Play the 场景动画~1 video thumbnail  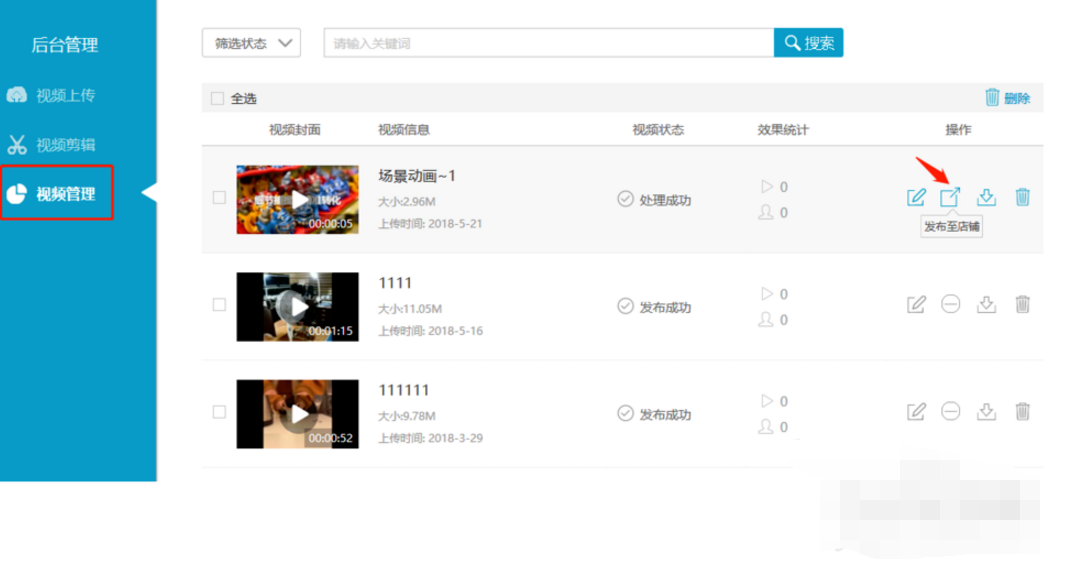click(x=298, y=199)
